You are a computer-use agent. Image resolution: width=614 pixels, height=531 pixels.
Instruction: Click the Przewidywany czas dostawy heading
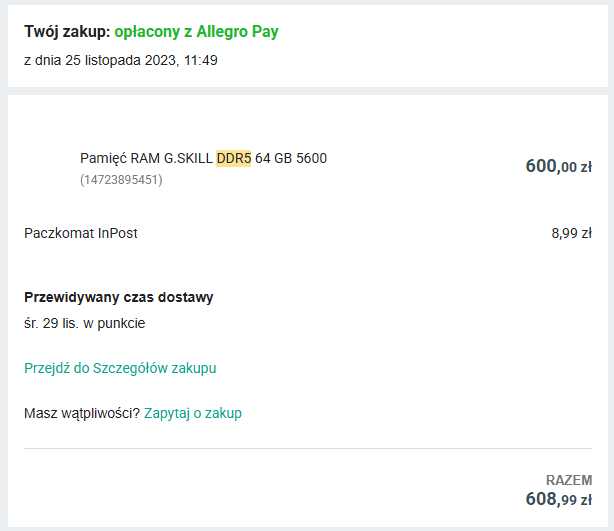point(118,297)
